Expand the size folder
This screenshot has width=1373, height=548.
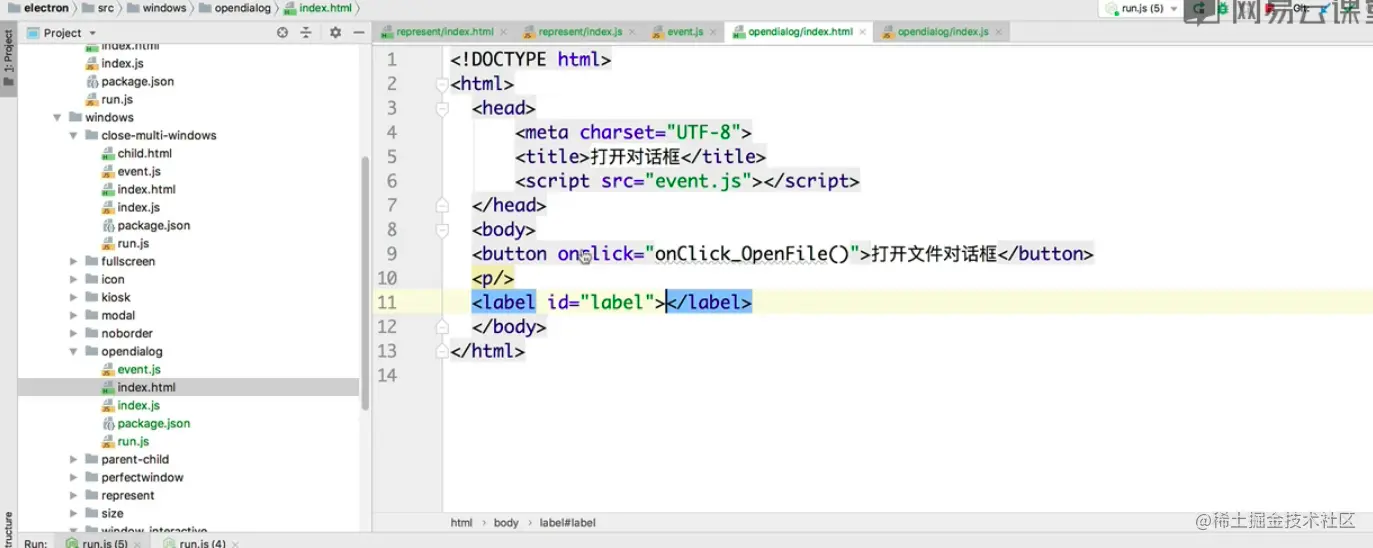click(74, 513)
